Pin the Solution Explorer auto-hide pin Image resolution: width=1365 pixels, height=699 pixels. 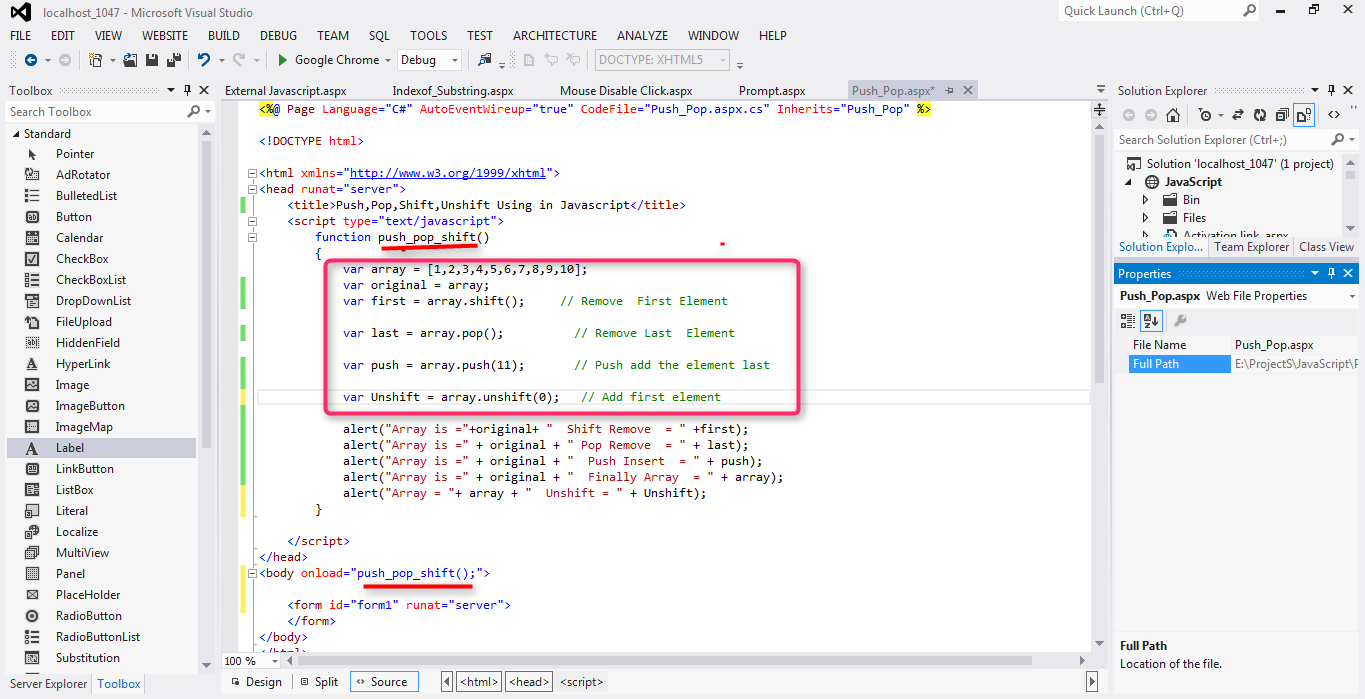point(1331,91)
